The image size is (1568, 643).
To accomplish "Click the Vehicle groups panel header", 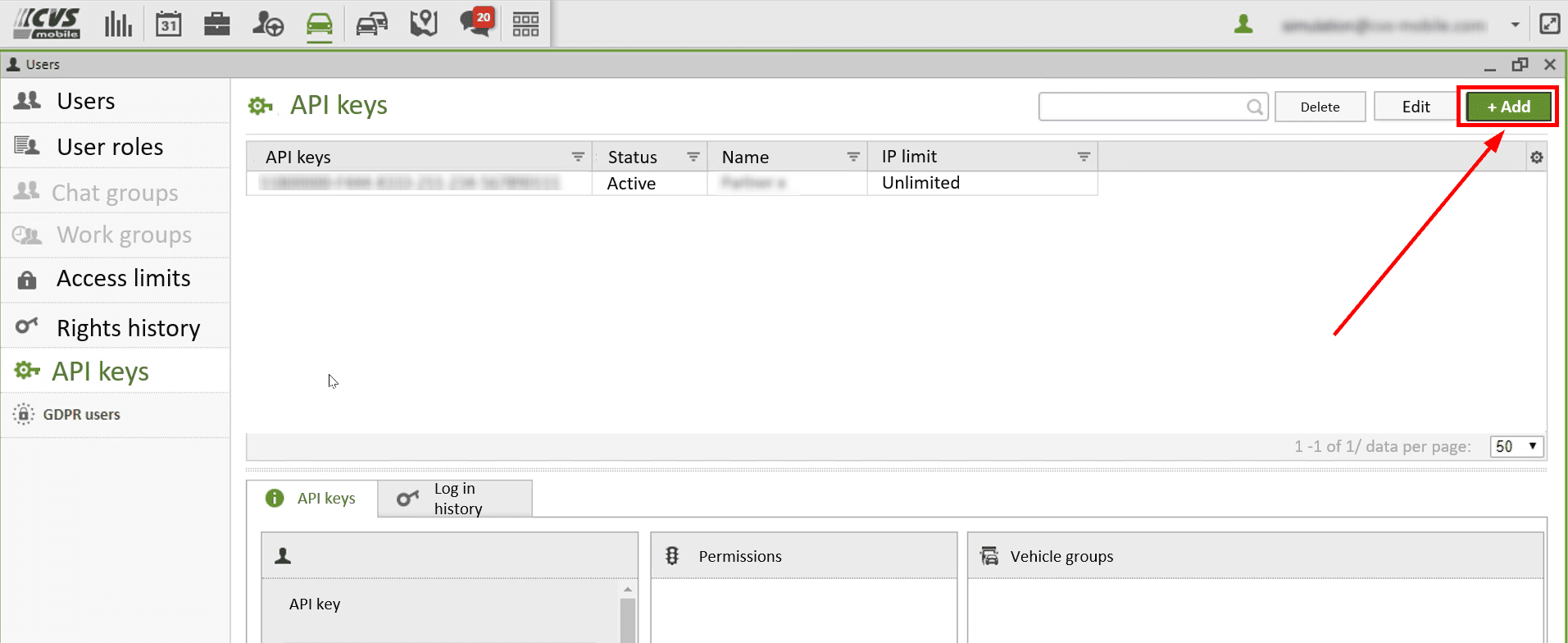I will 1256,556.
